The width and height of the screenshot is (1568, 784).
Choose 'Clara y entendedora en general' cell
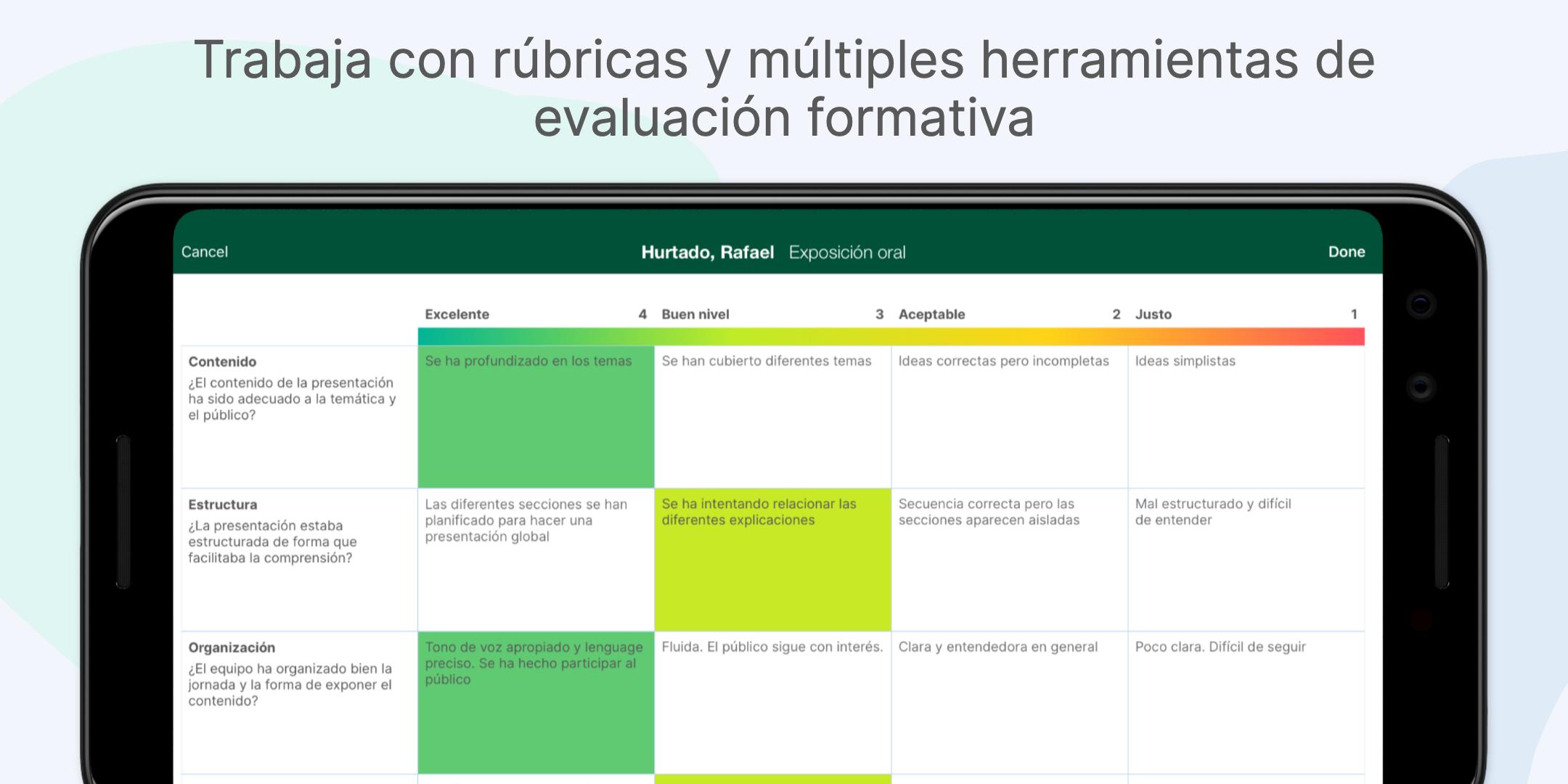pyautogui.click(x=1009, y=703)
